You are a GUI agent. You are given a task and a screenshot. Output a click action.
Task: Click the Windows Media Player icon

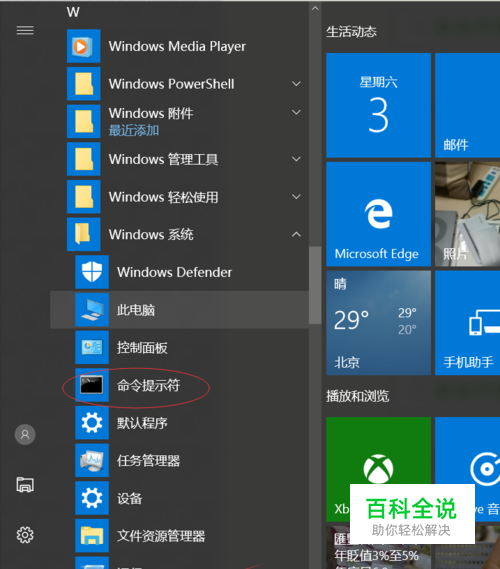point(83,46)
